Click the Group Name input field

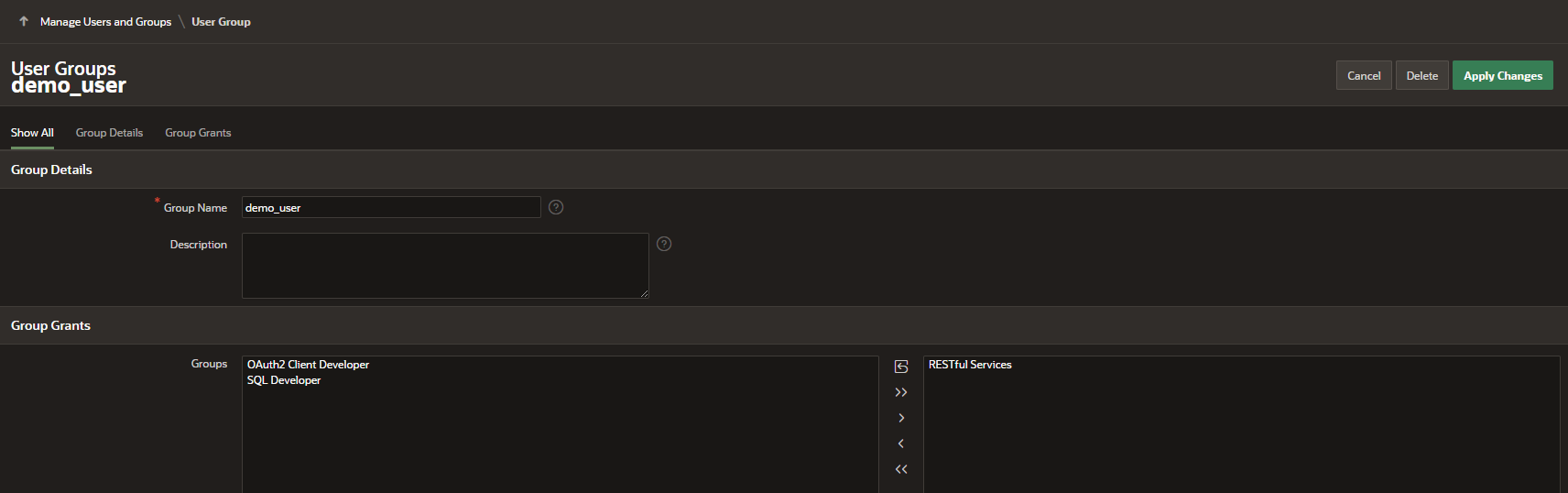[391, 207]
